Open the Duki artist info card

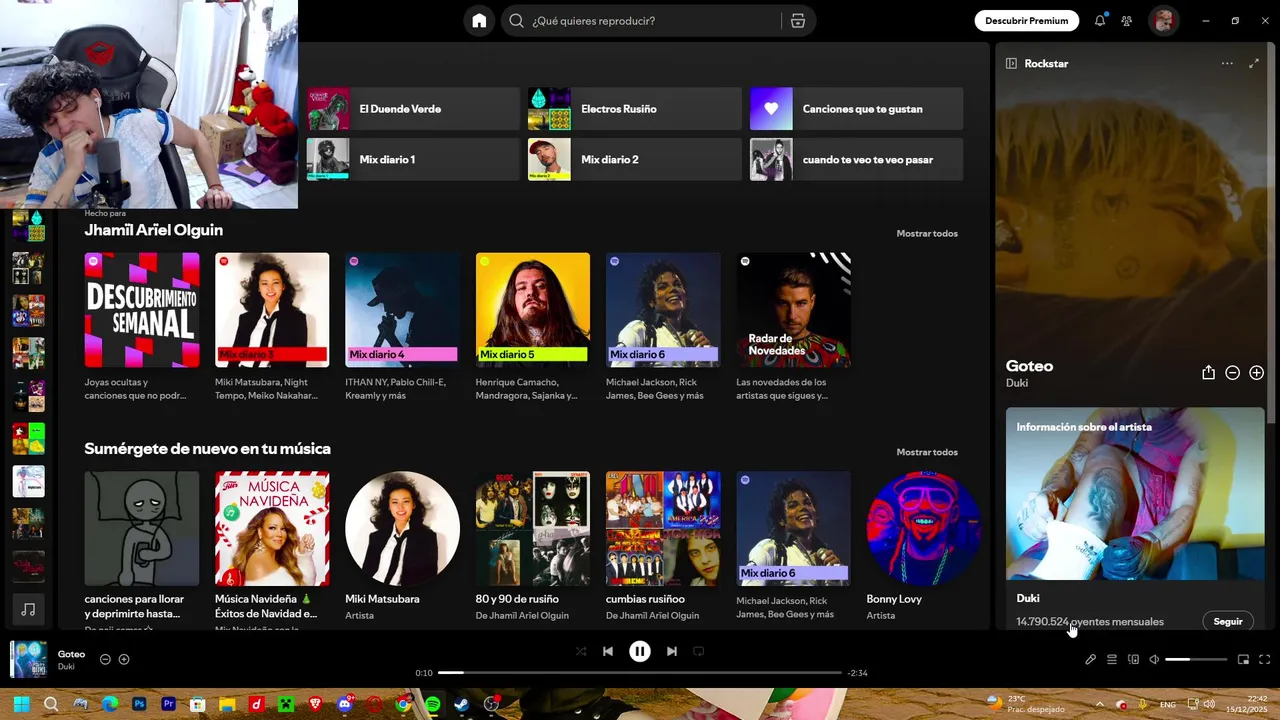tap(1135, 518)
